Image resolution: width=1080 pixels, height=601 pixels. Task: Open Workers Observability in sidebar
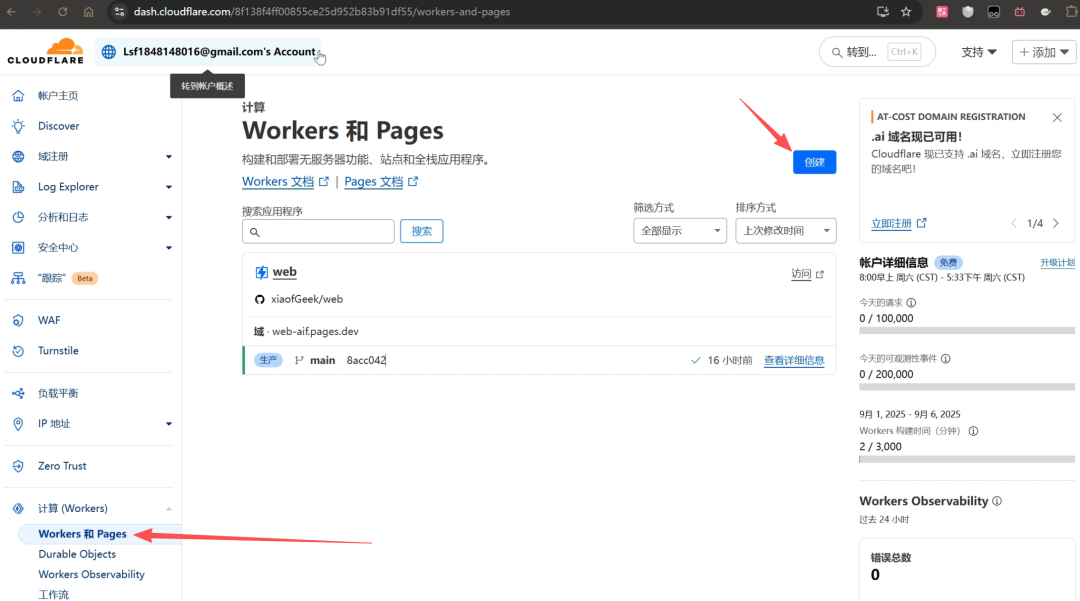point(92,574)
